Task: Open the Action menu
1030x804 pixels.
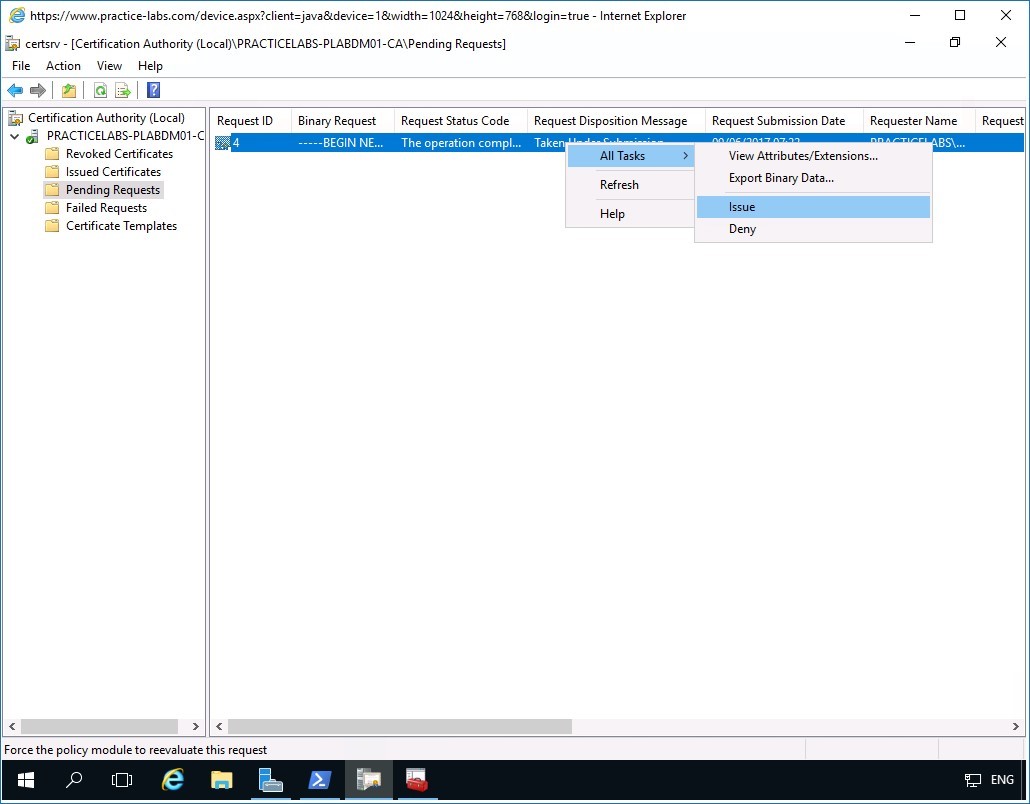Action: 63,65
